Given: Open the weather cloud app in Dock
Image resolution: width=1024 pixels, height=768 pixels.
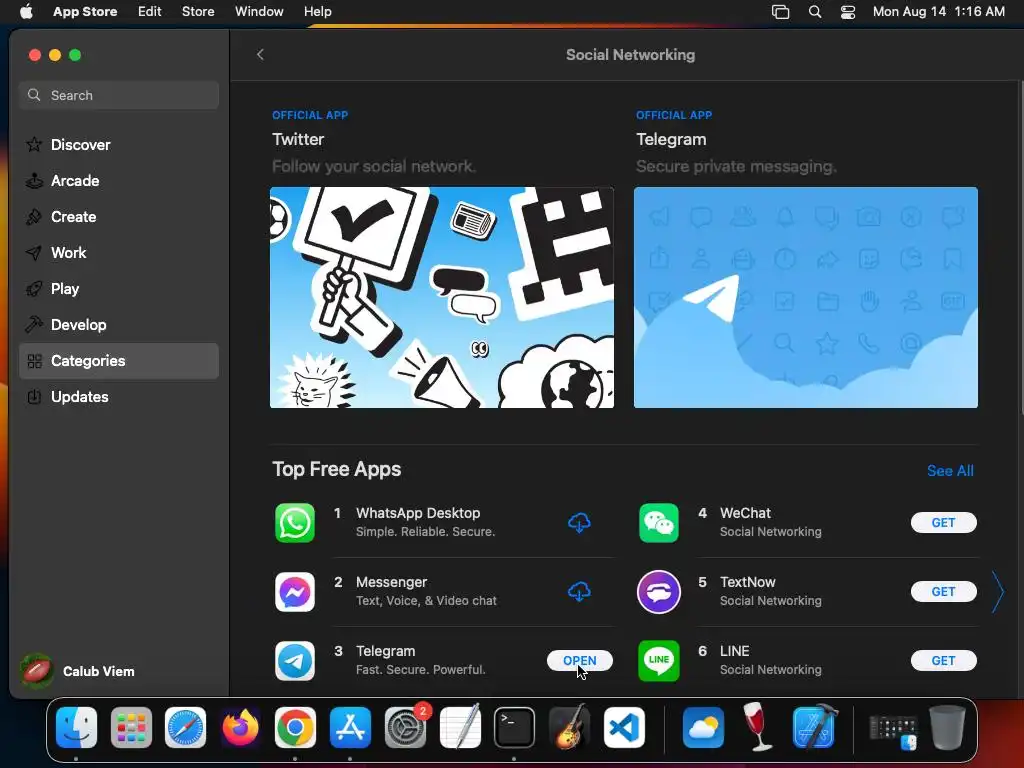Looking at the screenshot, I should click(703, 727).
